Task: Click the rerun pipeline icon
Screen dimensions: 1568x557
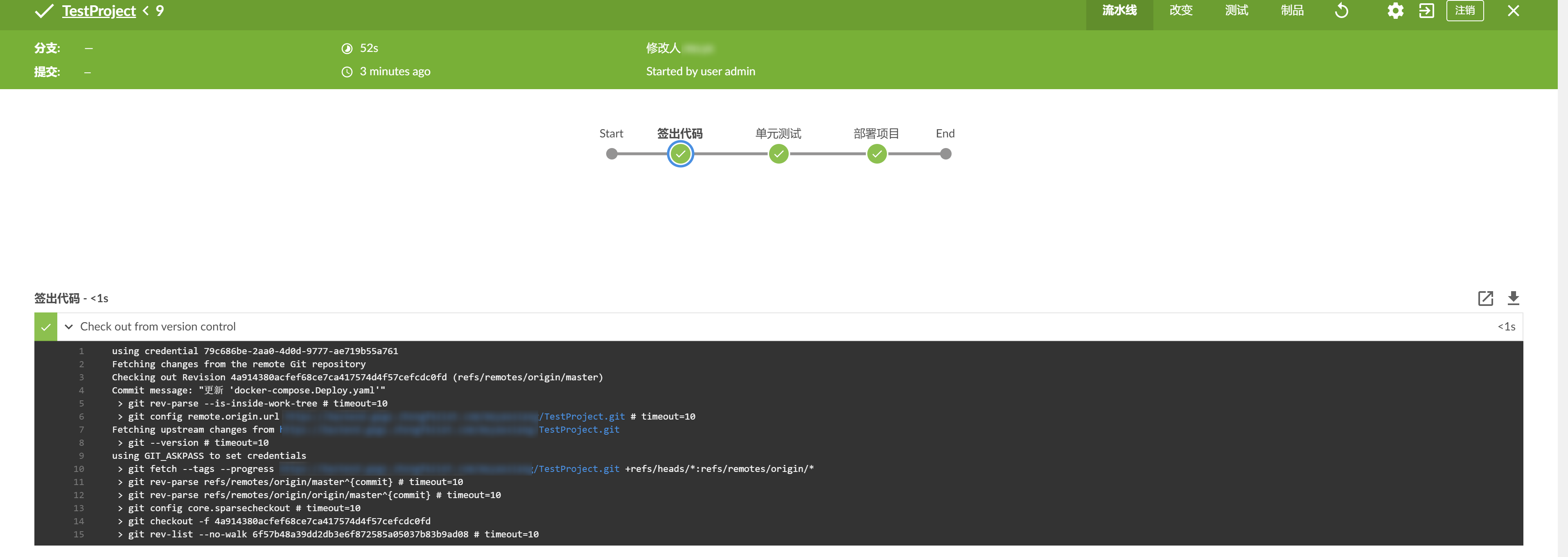Action: tap(1342, 11)
